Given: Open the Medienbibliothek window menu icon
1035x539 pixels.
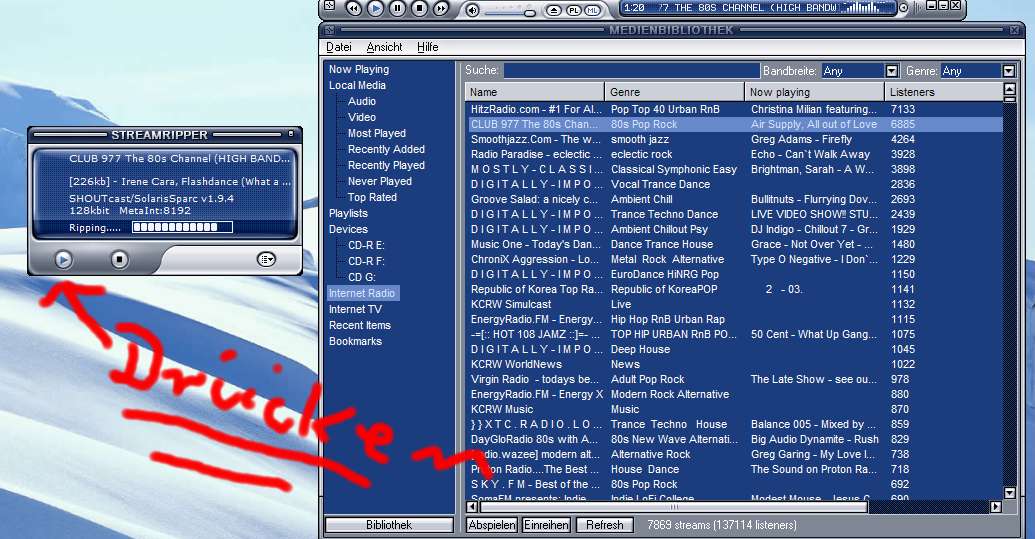Looking at the screenshot, I should pyautogui.click(x=329, y=30).
